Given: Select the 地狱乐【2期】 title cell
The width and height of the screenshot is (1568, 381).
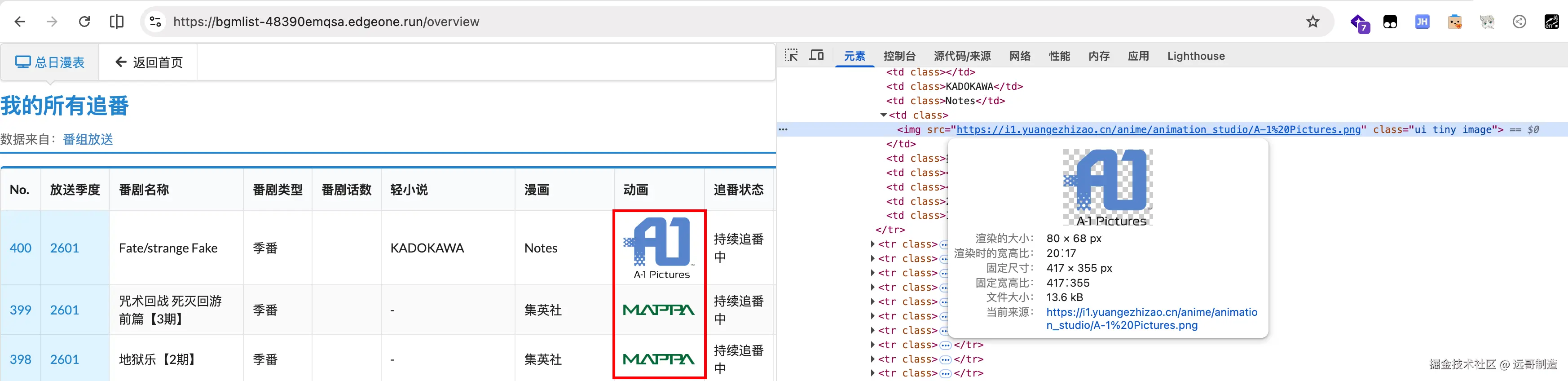Looking at the screenshot, I should tap(176, 359).
